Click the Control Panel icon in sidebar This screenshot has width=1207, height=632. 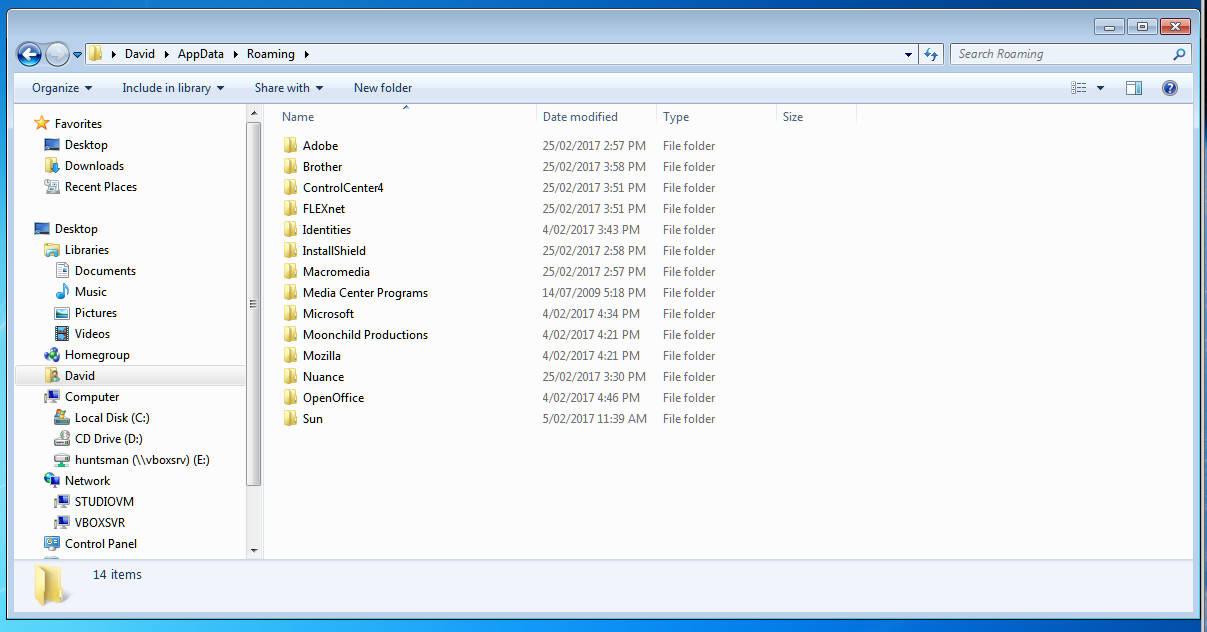(52, 544)
